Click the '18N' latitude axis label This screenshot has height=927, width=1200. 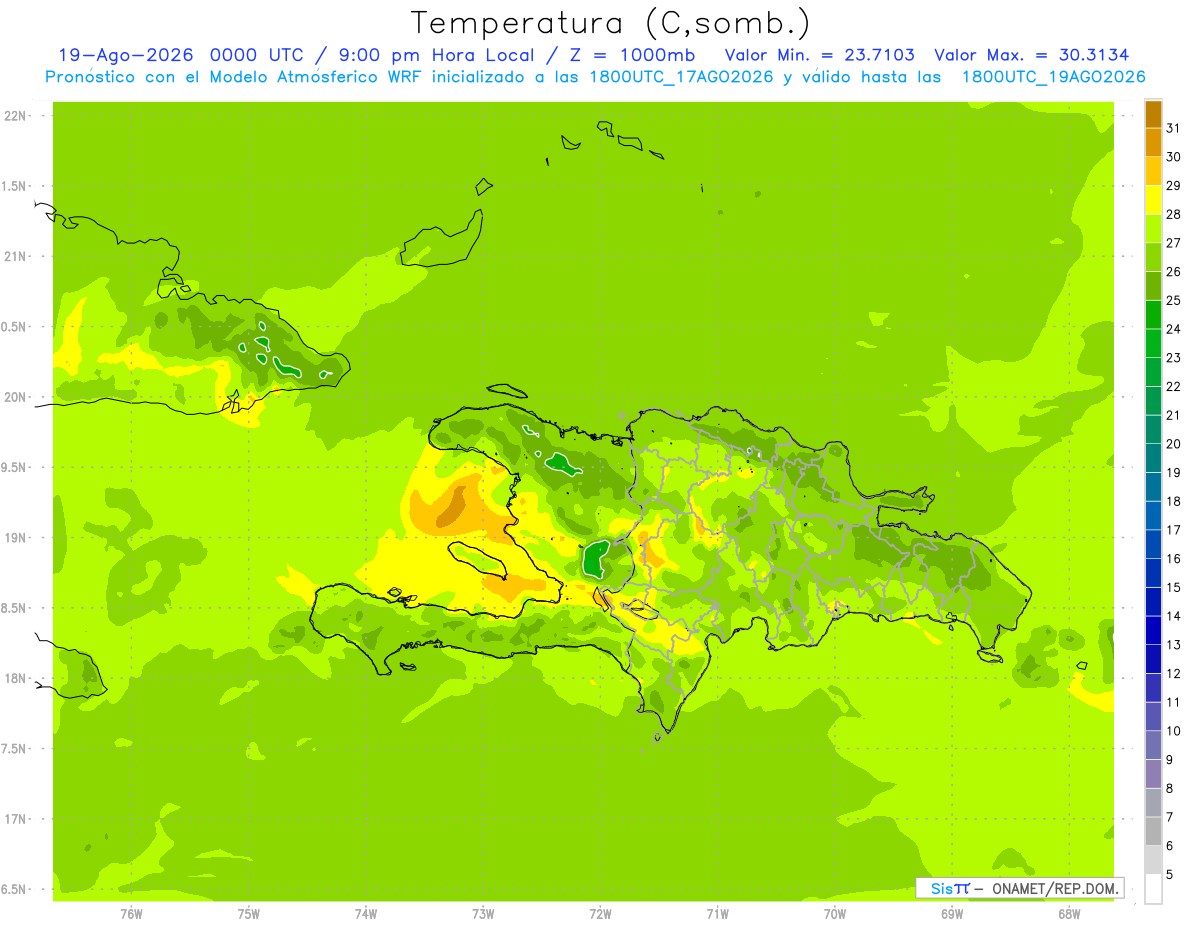coord(15,678)
